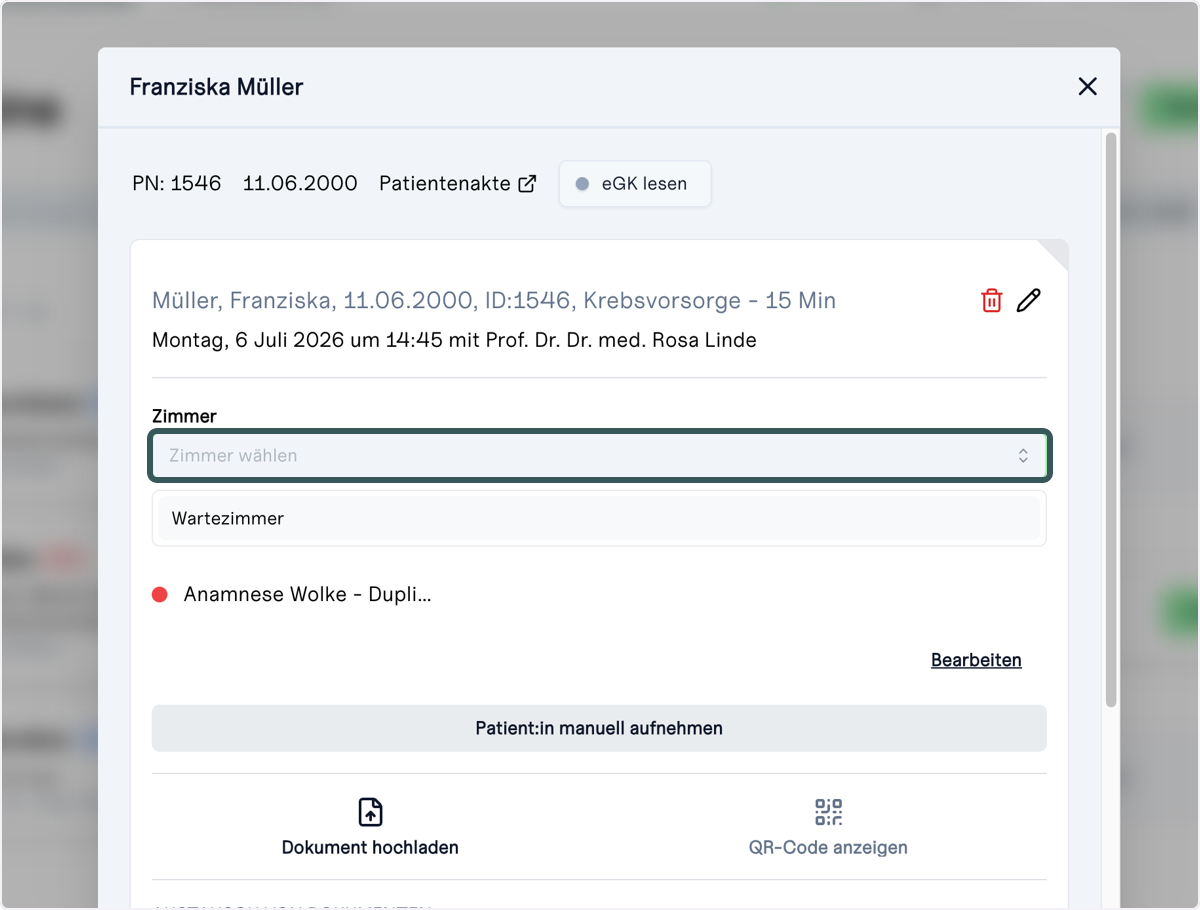Edit the appointment using the pencil icon
The width and height of the screenshot is (1200, 910).
(1028, 300)
